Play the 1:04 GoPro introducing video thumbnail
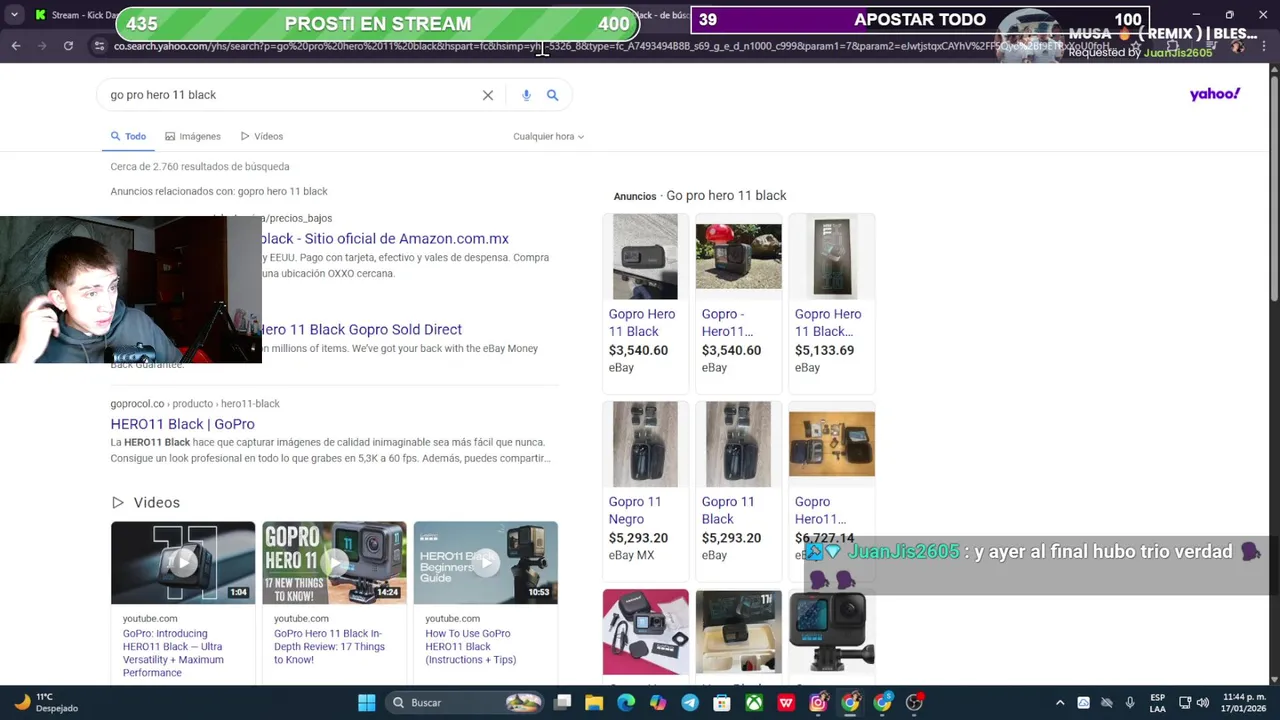Viewport: 1280px width, 720px height. [x=183, y=562]
